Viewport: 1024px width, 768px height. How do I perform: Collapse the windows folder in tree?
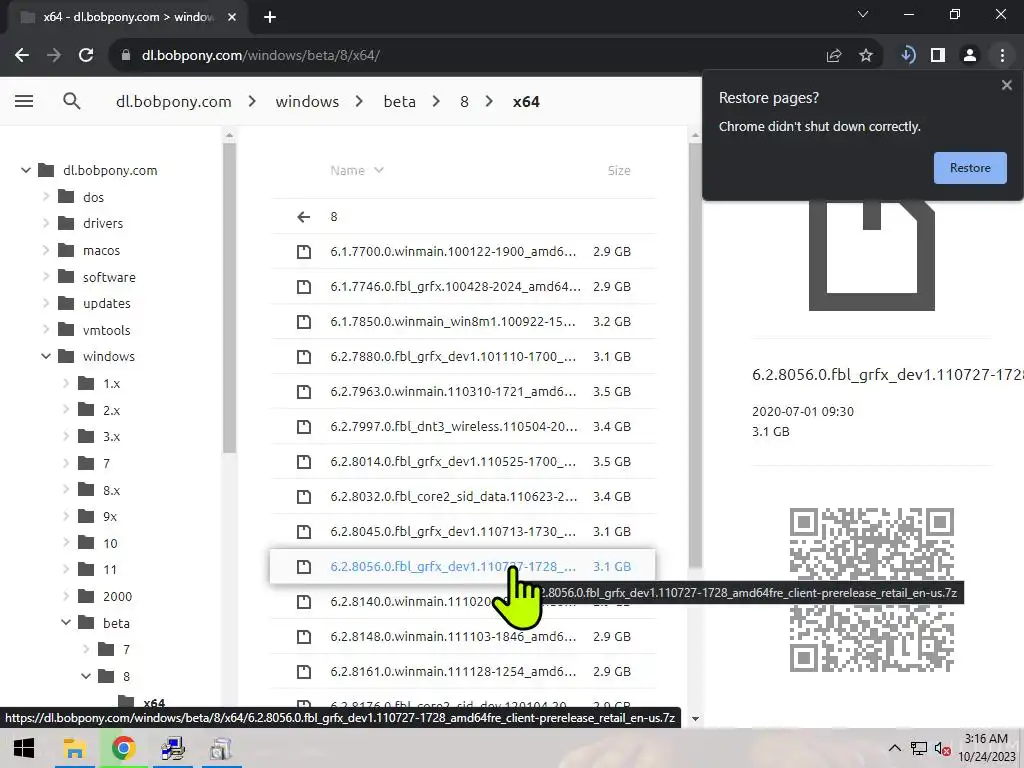[46, 357]
